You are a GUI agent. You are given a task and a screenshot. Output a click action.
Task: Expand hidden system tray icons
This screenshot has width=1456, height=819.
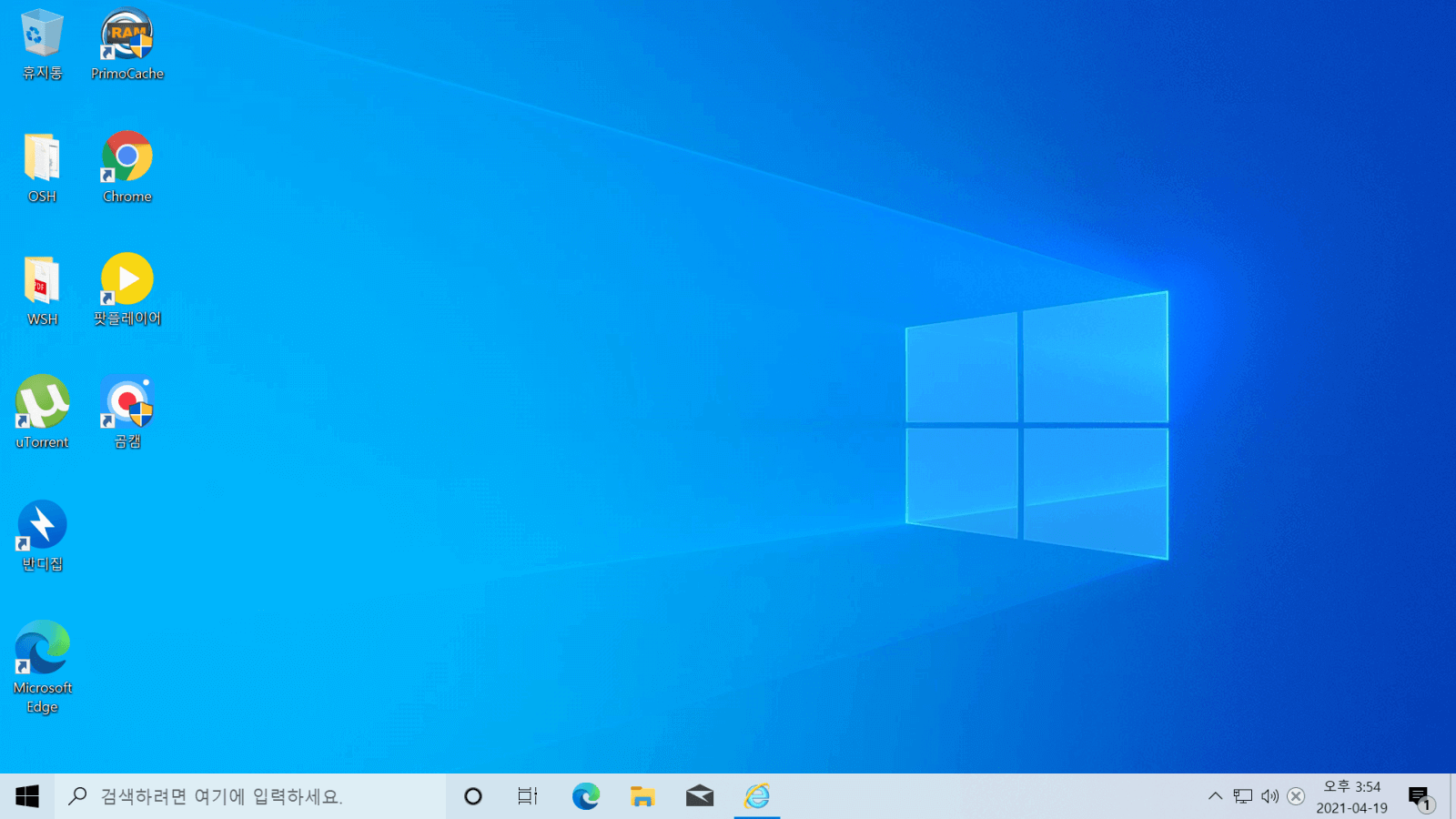1215,796
